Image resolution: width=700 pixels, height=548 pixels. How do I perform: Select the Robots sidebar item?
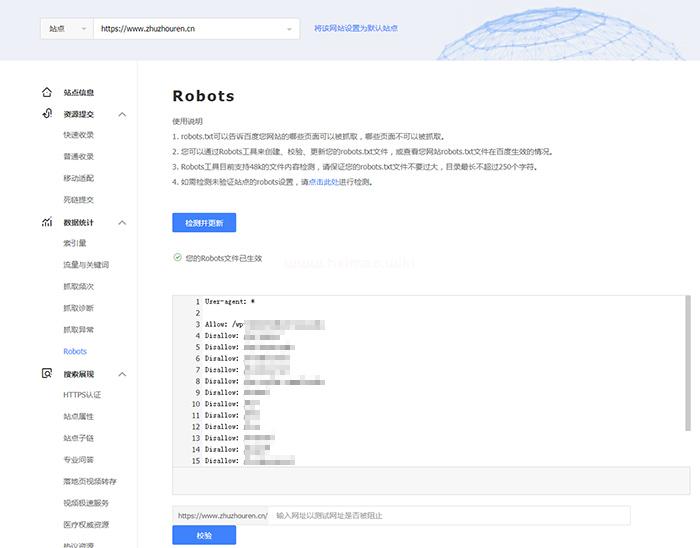click(x=75, y=352)
